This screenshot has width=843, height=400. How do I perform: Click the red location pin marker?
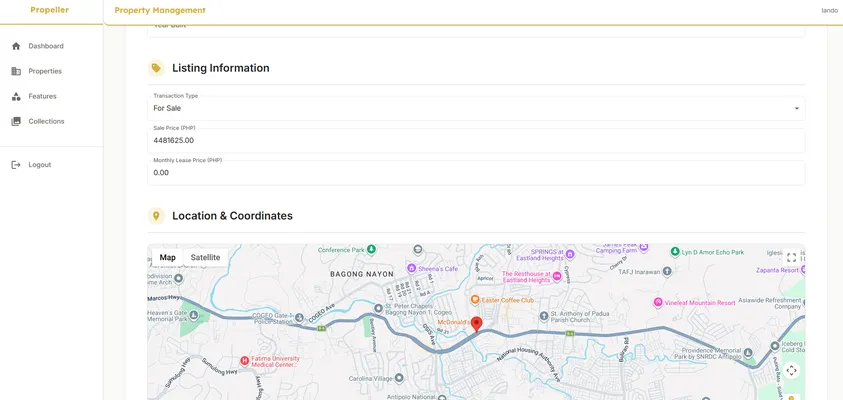point(477,324)
